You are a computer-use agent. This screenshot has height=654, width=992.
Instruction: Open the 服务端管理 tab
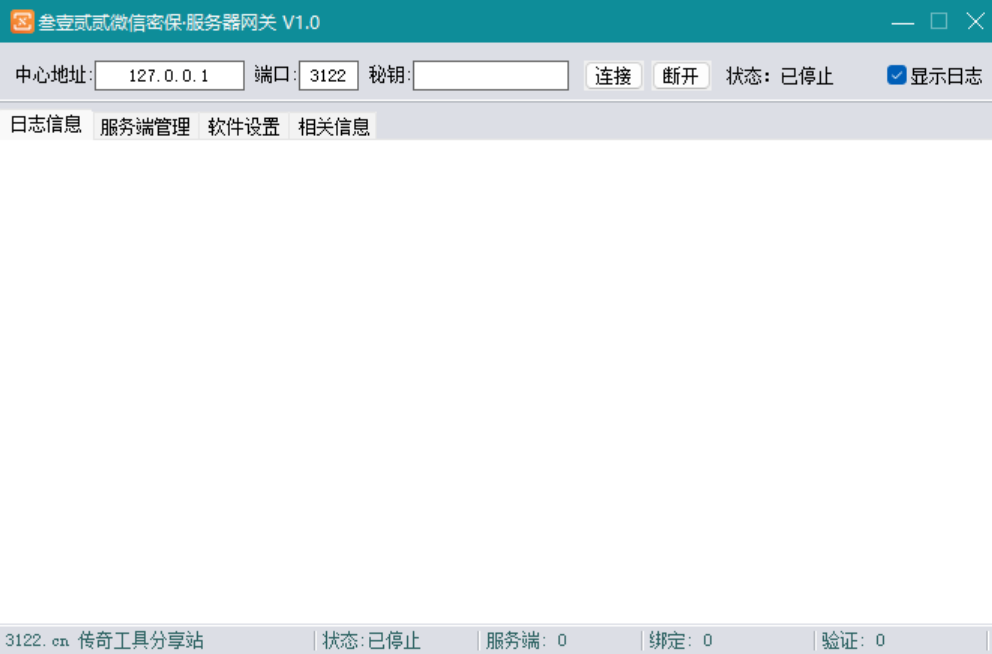[x=146, y=126]
